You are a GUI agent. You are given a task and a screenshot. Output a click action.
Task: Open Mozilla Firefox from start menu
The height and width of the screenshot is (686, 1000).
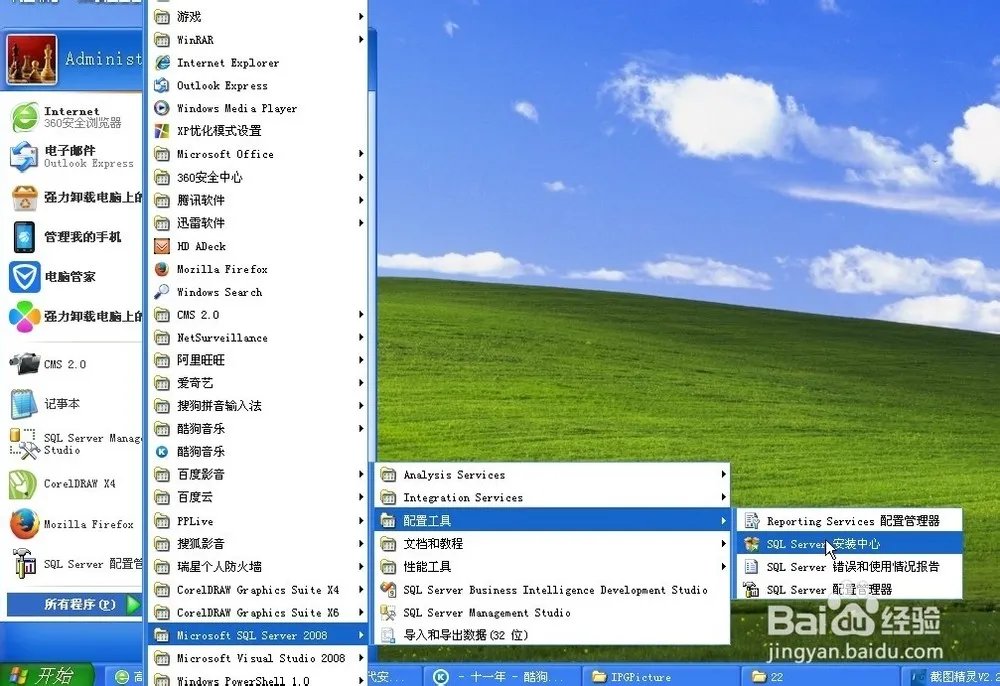click(x=214, y=268)
